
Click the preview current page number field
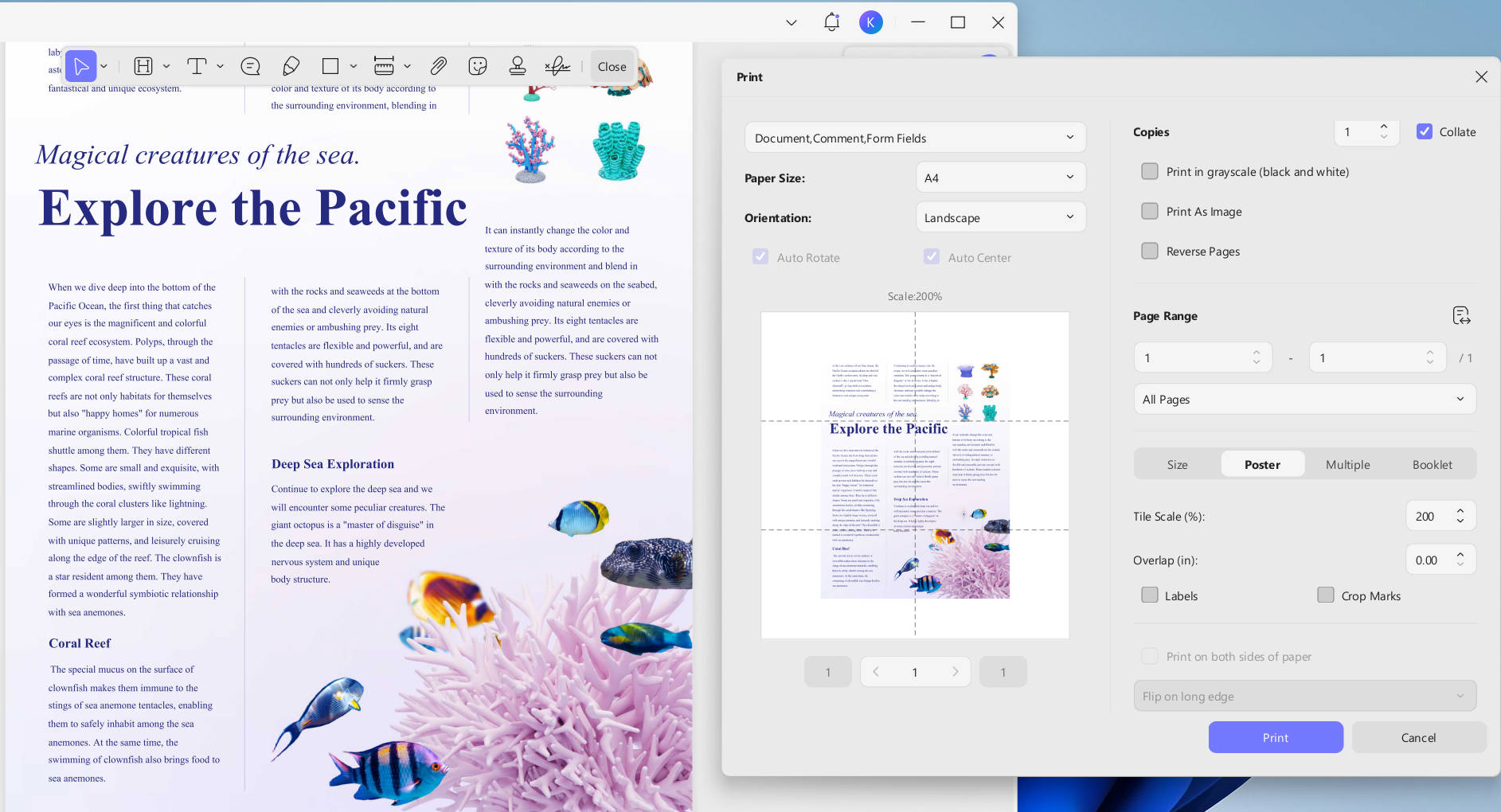(x=915, y=672)
